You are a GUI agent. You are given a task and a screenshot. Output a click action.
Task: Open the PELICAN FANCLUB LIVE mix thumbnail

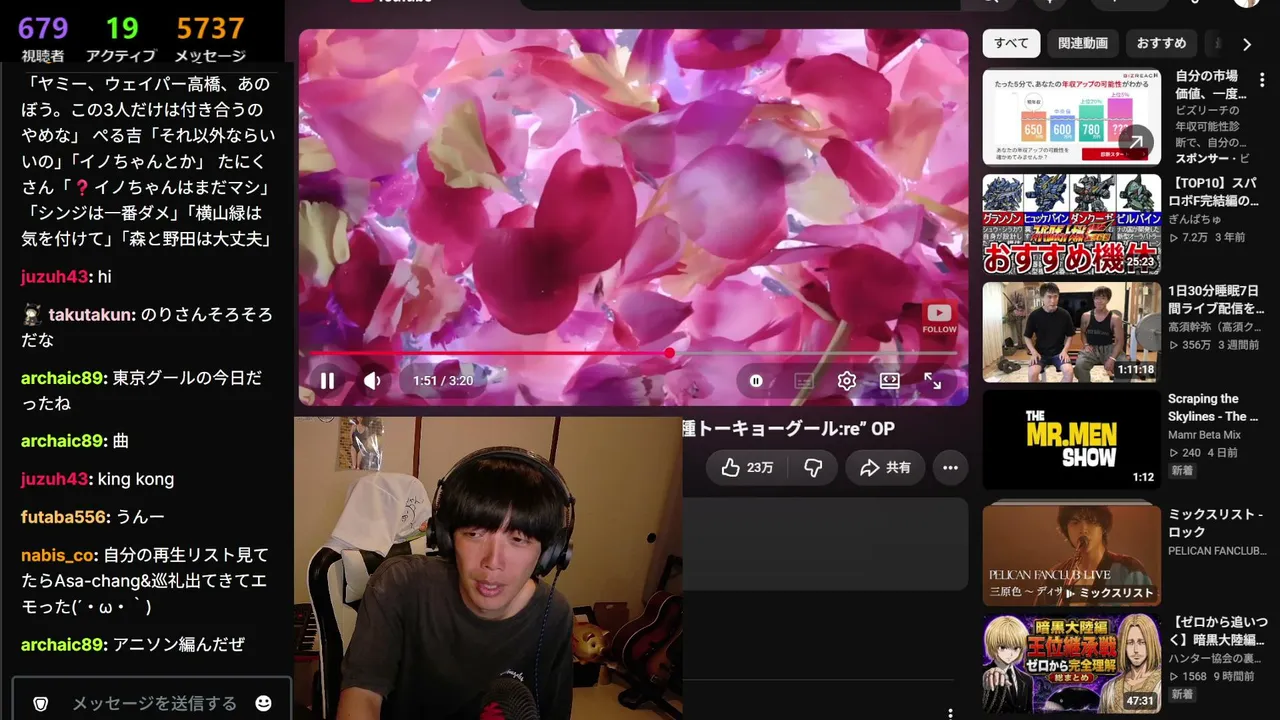pos(1071,555)
